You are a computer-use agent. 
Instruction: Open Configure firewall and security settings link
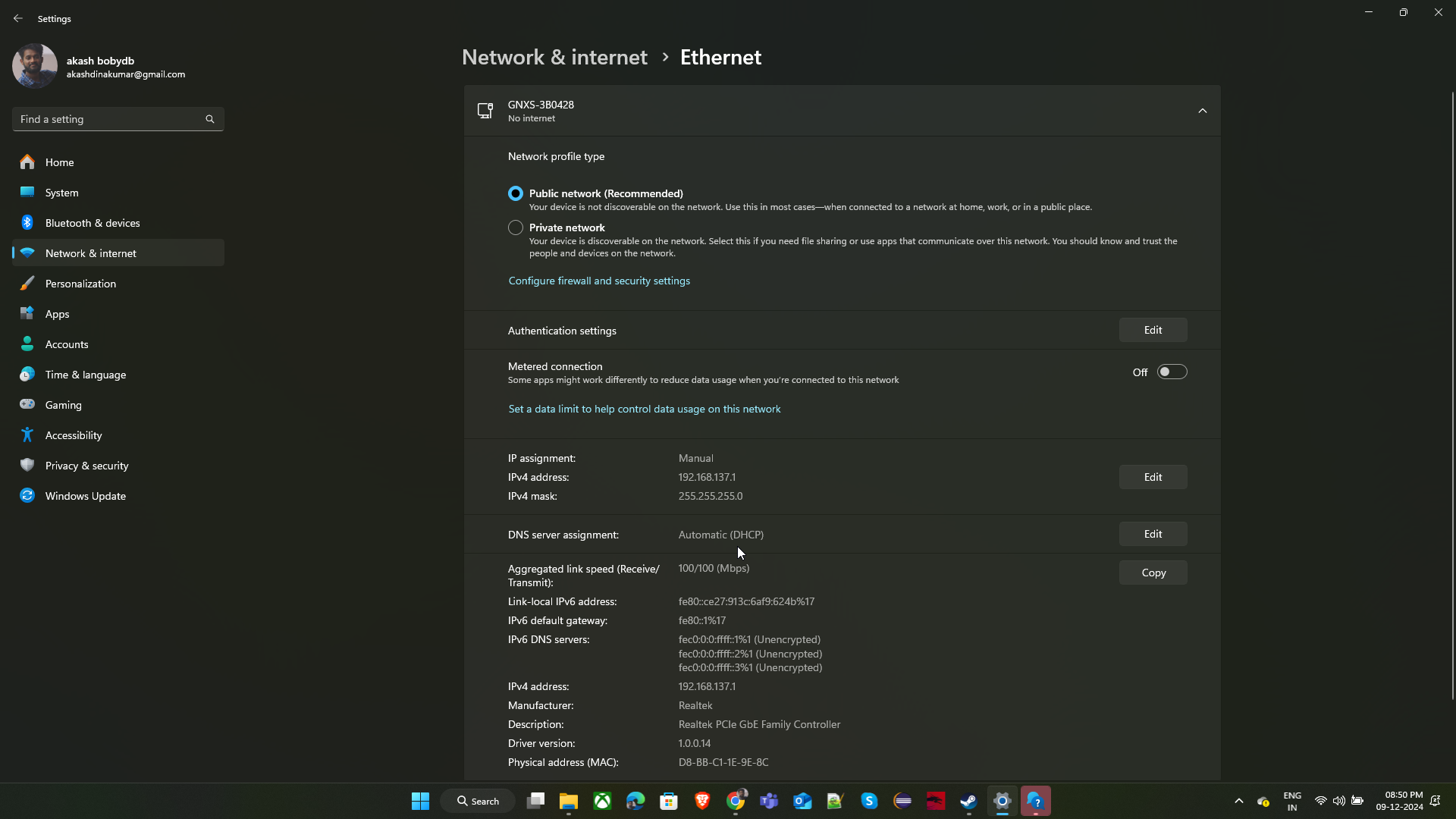[x=599, y=281]
